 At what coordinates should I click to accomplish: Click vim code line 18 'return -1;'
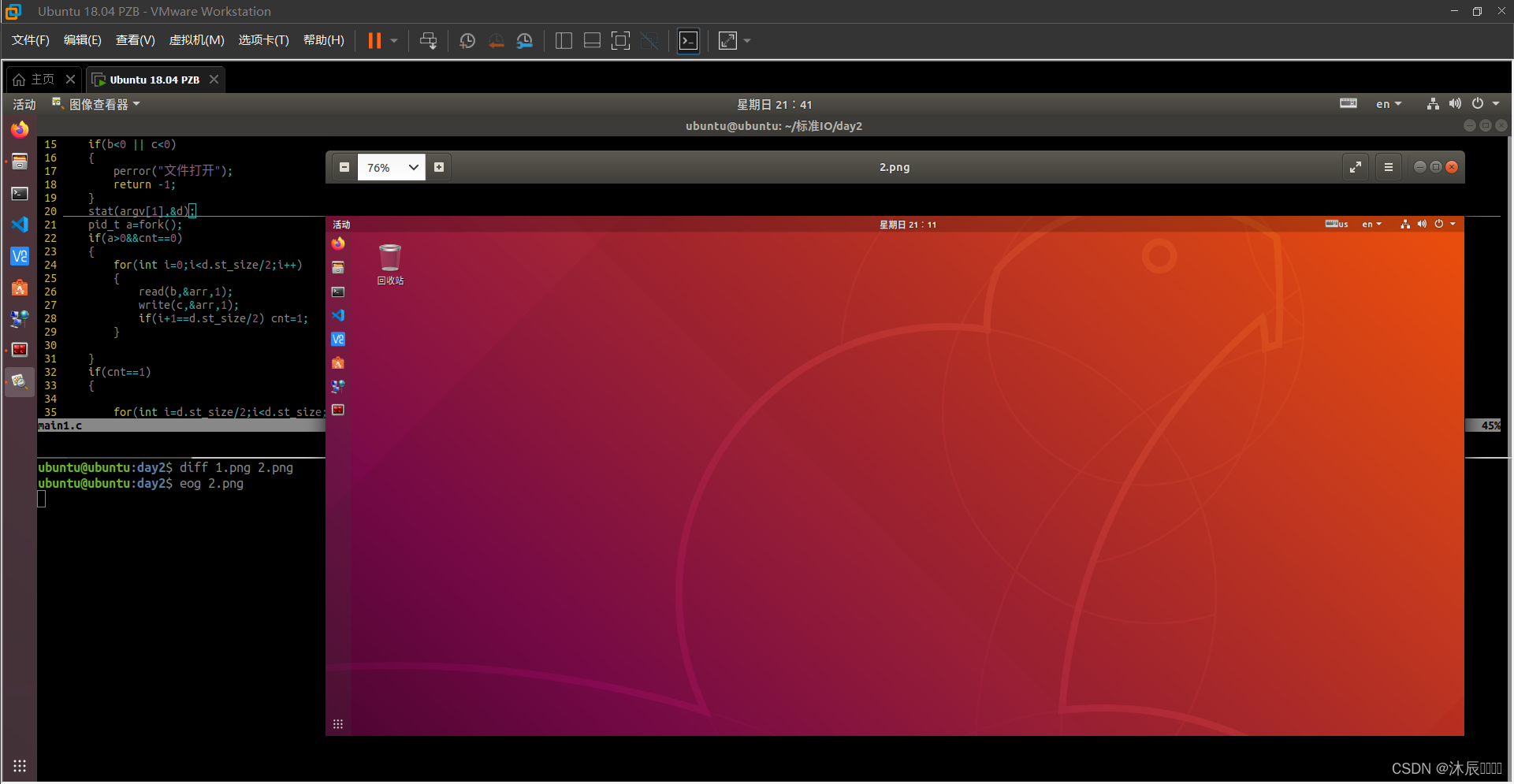(x=144, y=184)
